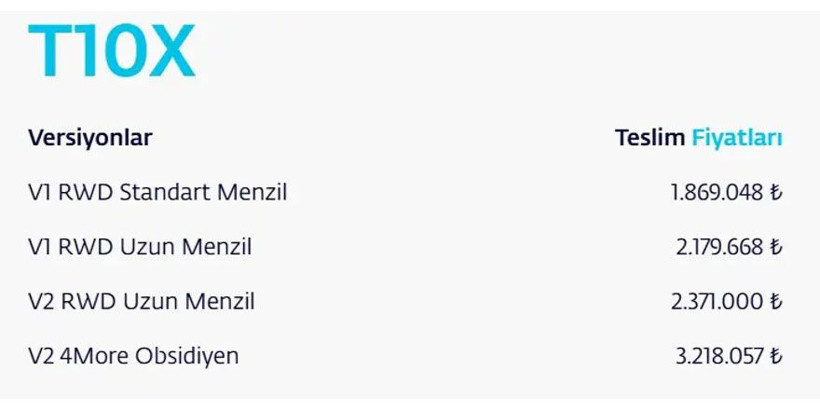Pick the V2 4More Obsidiyen version

[133, 355]
